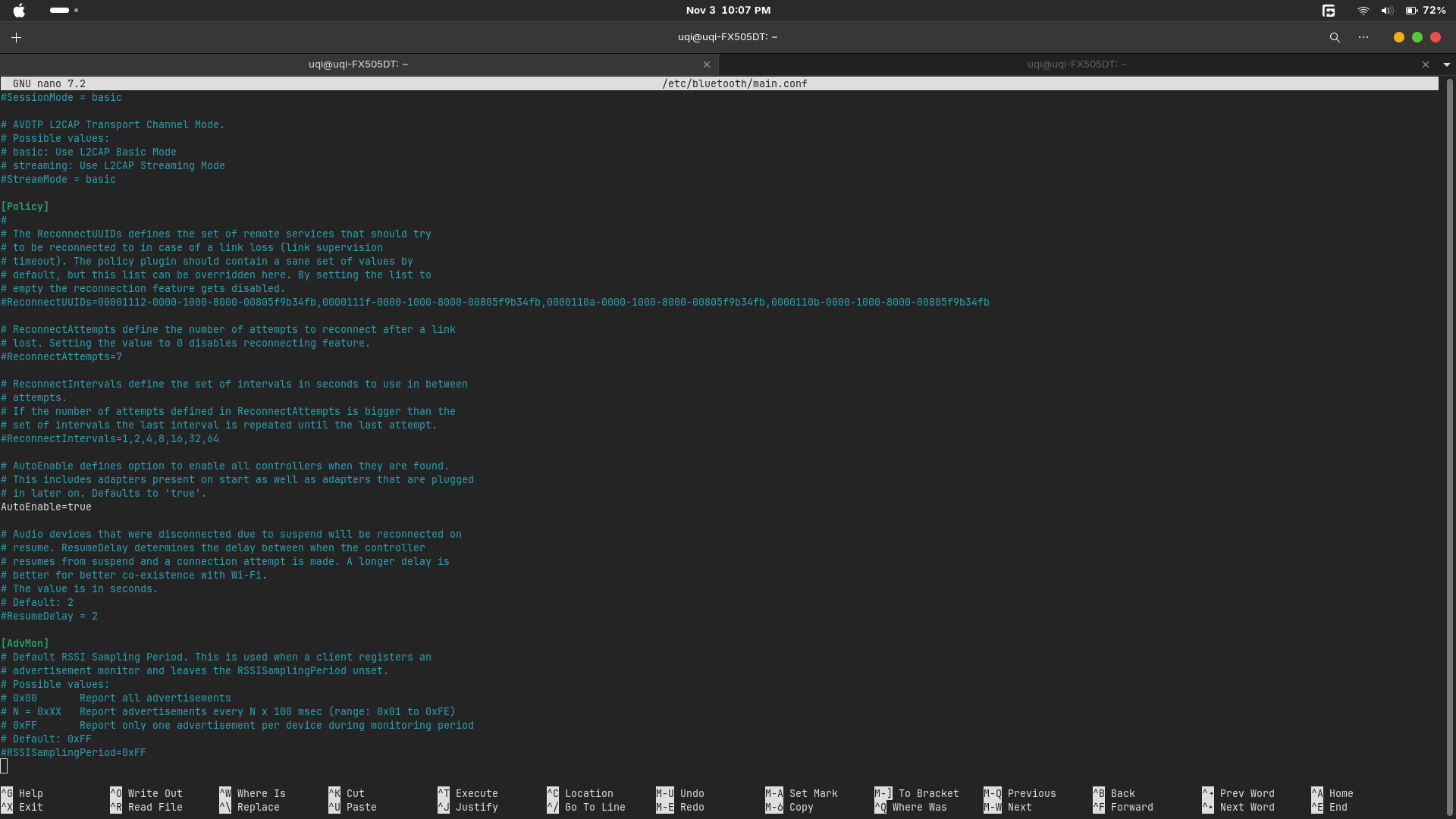
Task: Close the second terminal tab
Action: click(1426, 64)
